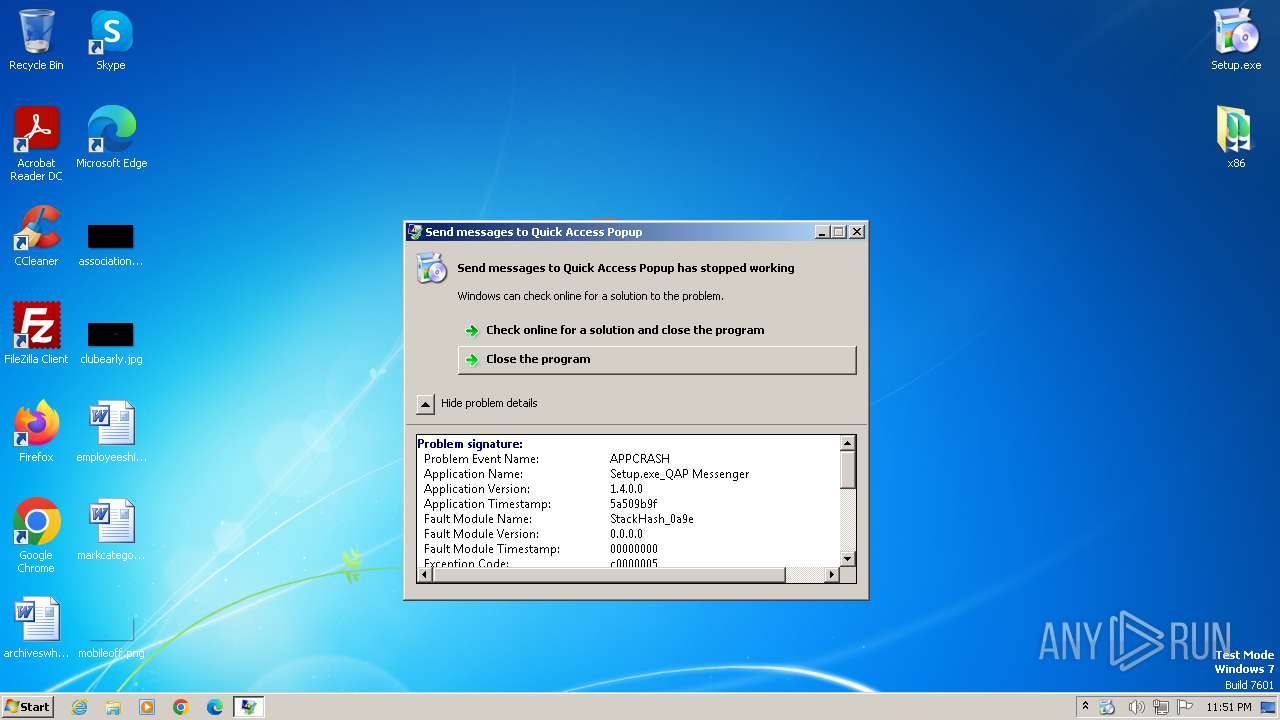Select the Setup.exe desktop icon
1280x720 pixels.
[x=1236, y=40]
